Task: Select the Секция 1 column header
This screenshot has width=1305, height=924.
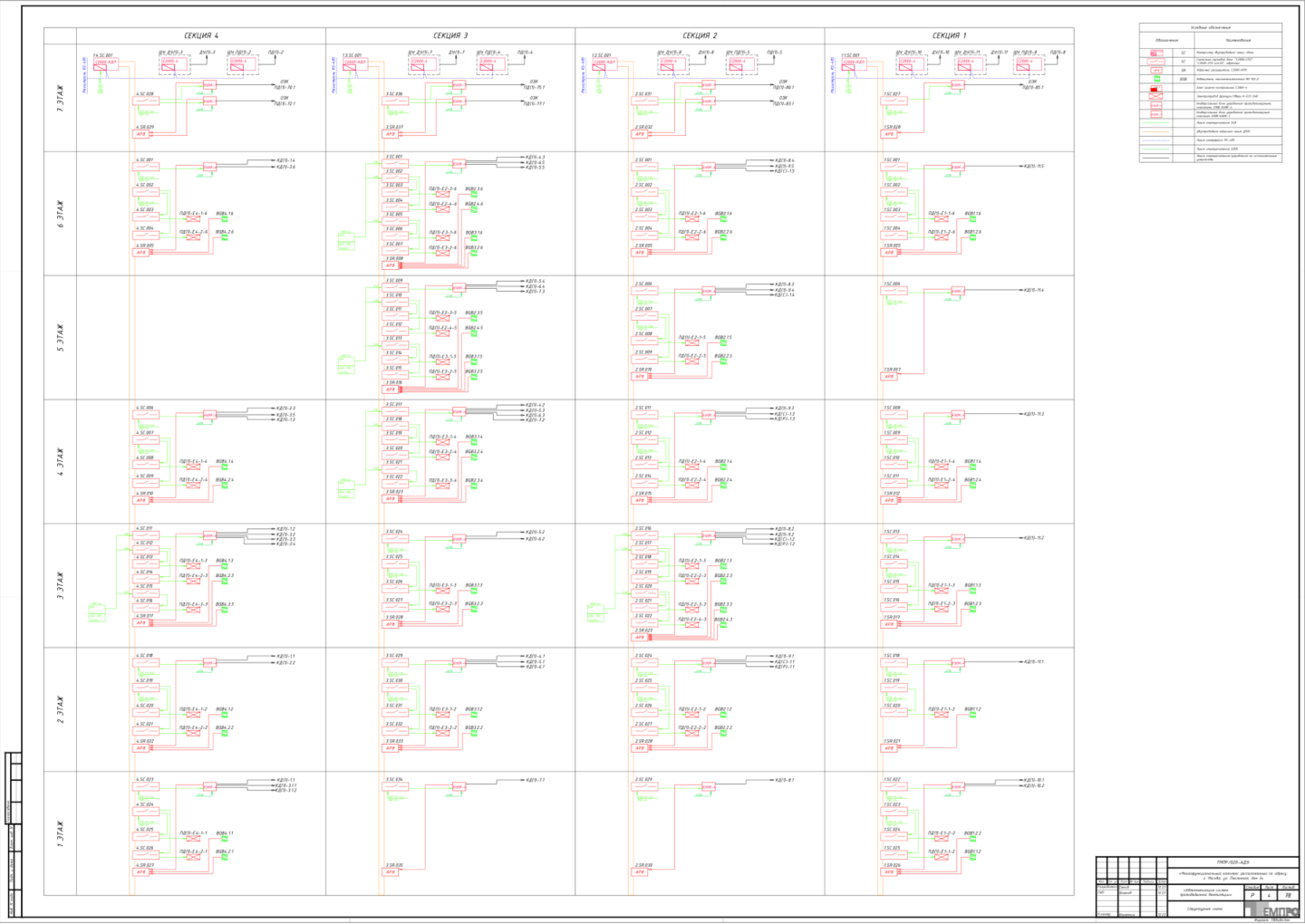Action: point(949,36)
